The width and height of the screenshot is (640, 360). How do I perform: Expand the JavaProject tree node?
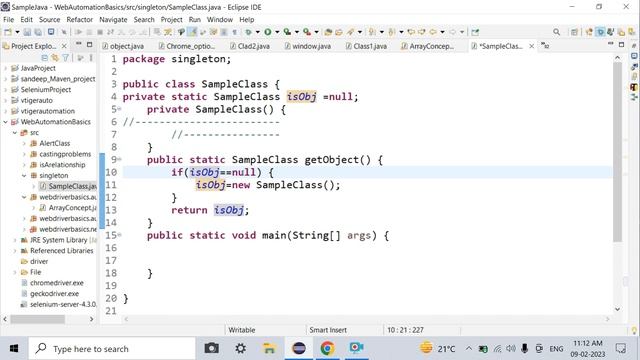(5, 68)
